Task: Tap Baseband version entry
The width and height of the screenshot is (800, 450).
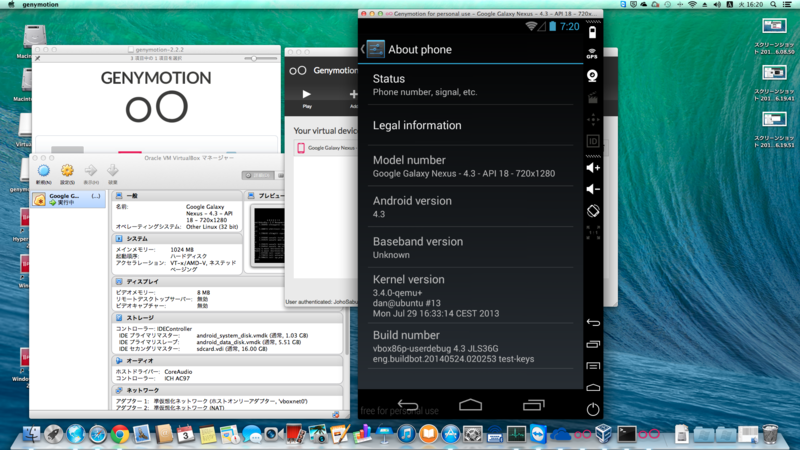Action: [x=470, y=247]
